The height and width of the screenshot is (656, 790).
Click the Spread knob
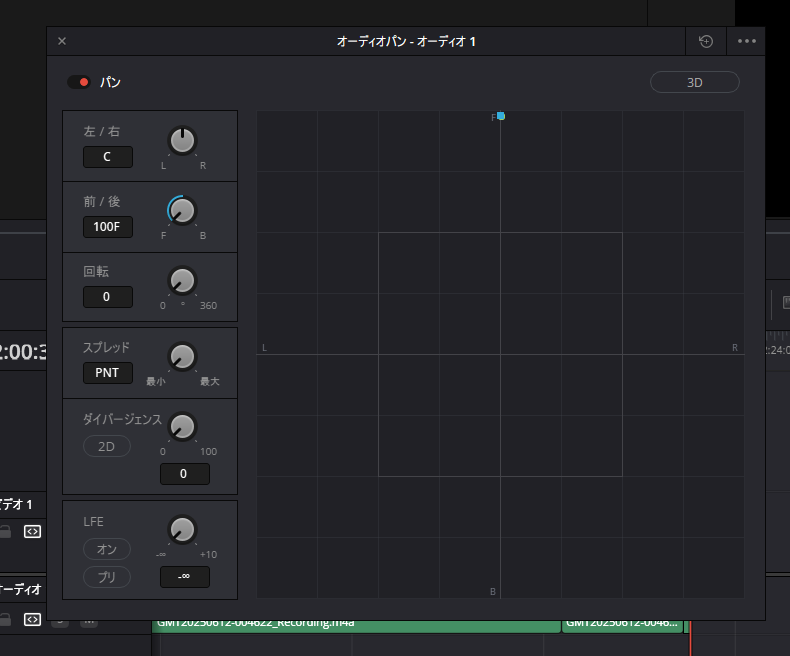click(x=182, y=356)
